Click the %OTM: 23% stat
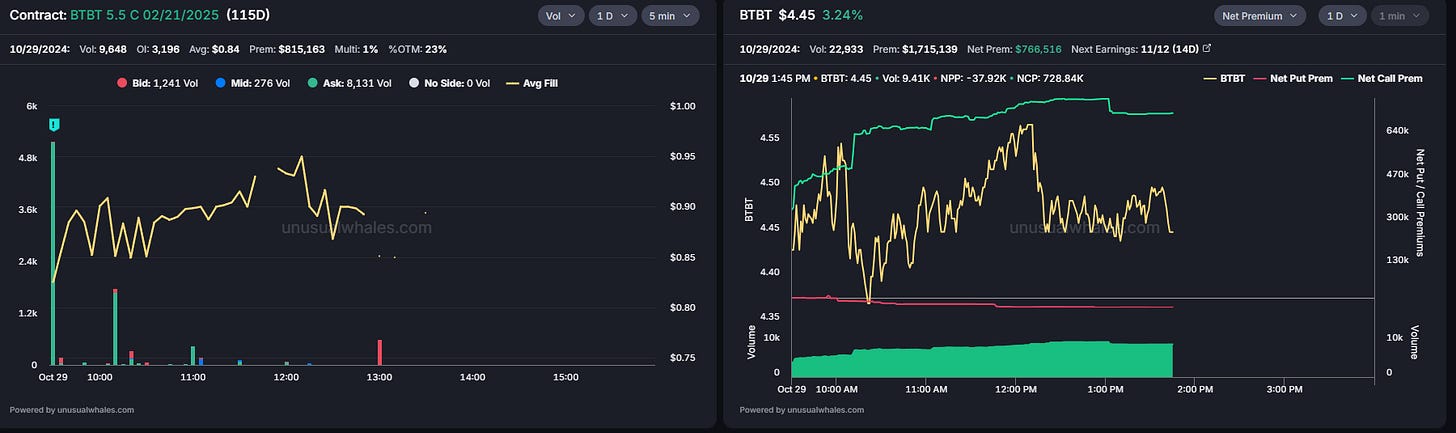The height and width of the screenshot is (433, 1456). pos(417,48)
